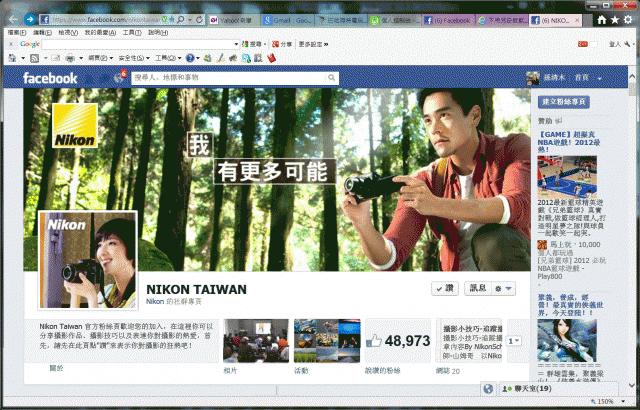The image size is (640, 410).
Task: Switch to the Gmail tab
Action: (x=287, y=20)
